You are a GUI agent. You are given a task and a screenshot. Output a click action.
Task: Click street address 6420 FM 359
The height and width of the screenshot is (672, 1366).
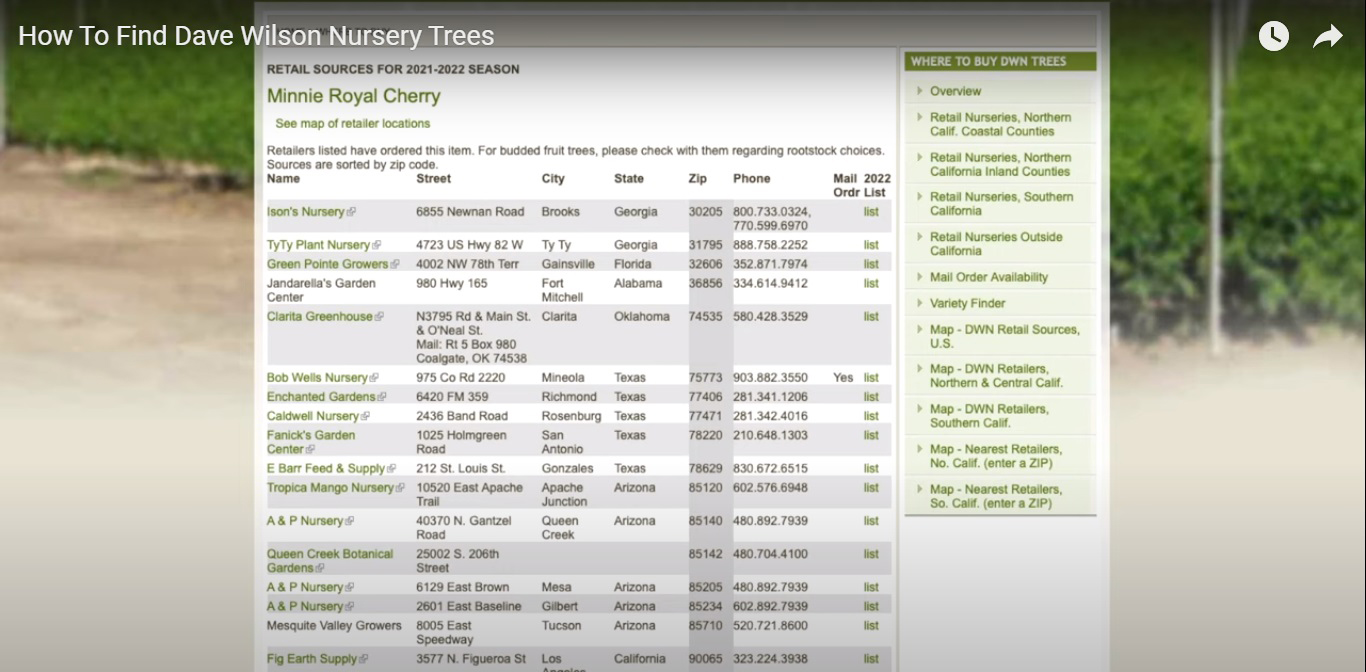pyautogui.click(x=452, y=397)
